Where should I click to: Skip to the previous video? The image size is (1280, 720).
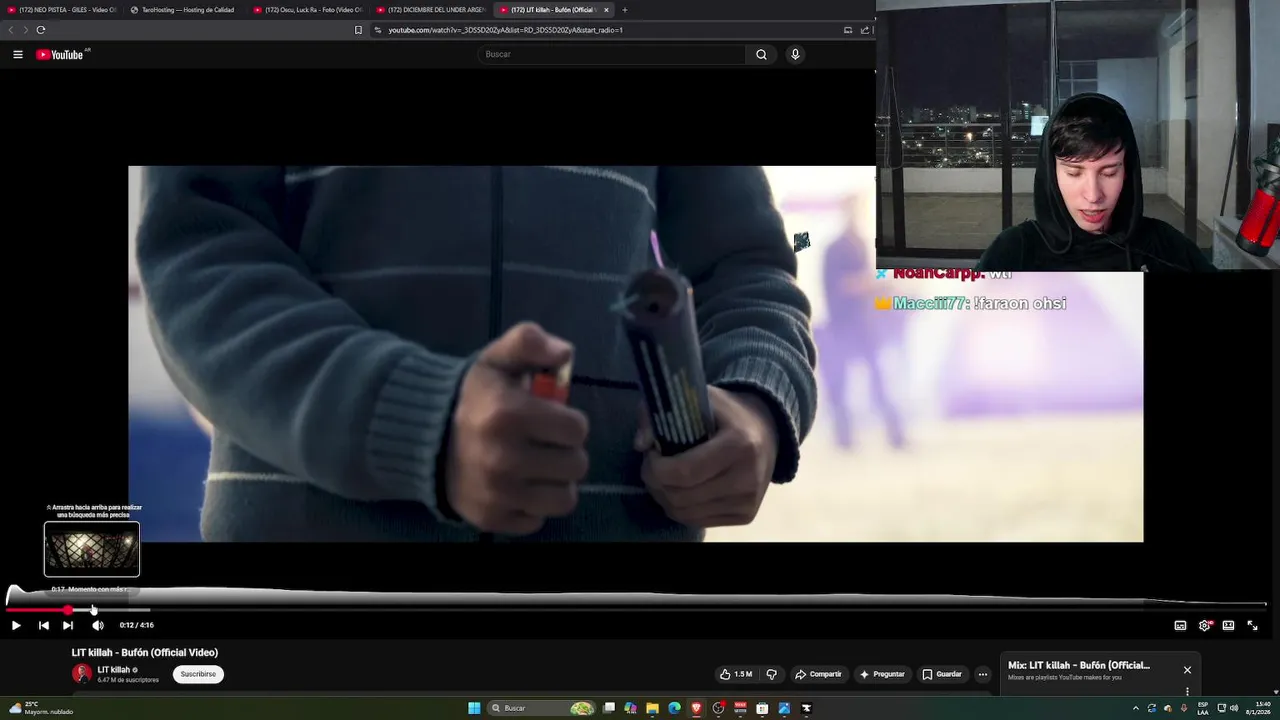pos(43,625)
